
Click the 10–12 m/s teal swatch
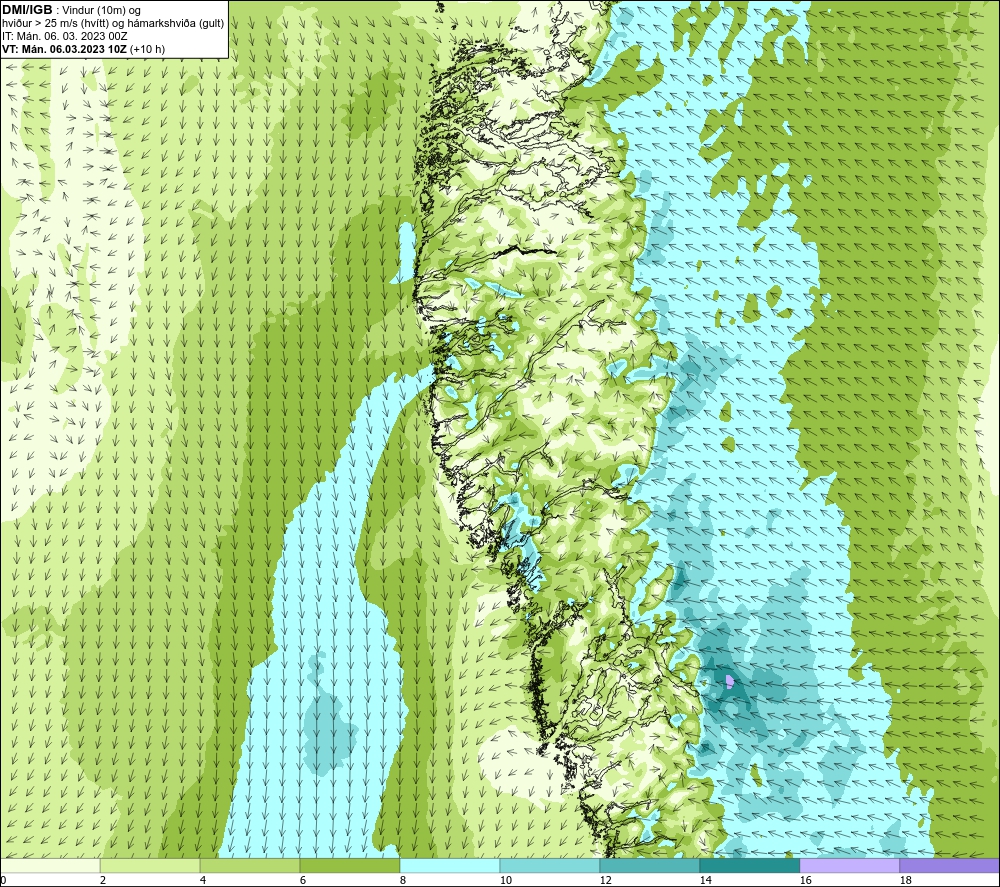point(550,865)
